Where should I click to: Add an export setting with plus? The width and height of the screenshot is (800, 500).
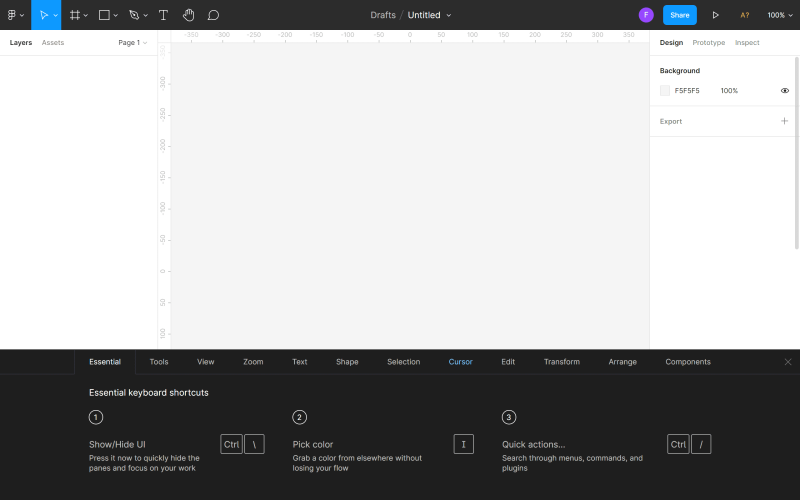[x=784, y=121]
